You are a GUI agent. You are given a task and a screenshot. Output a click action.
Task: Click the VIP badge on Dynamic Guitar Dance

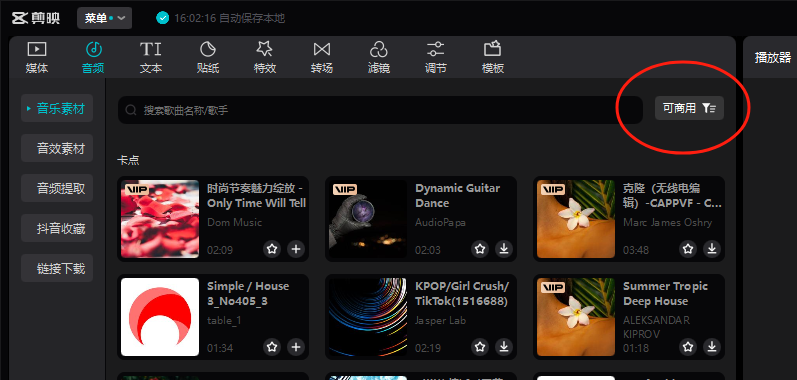pyautogui.click(x=345, y=189)
